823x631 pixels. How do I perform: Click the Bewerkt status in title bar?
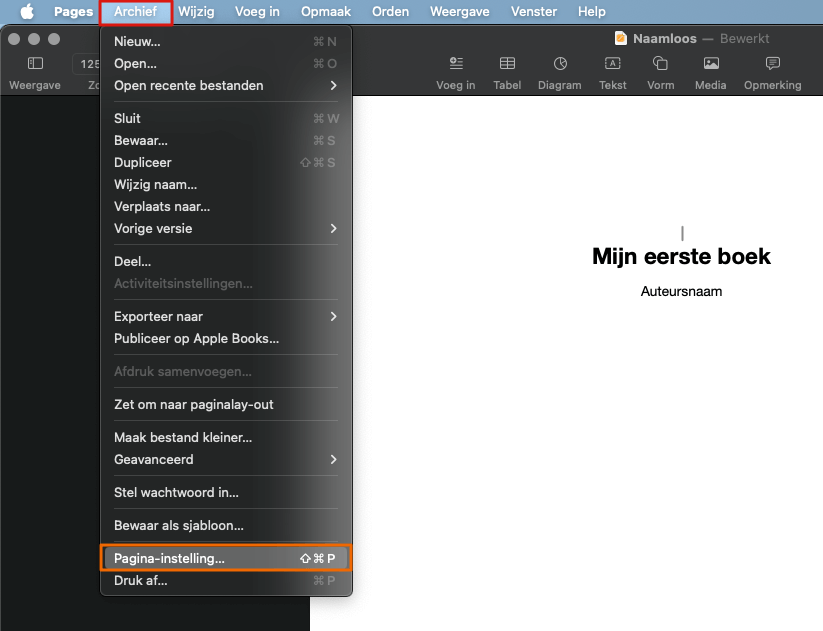[744, 38]
